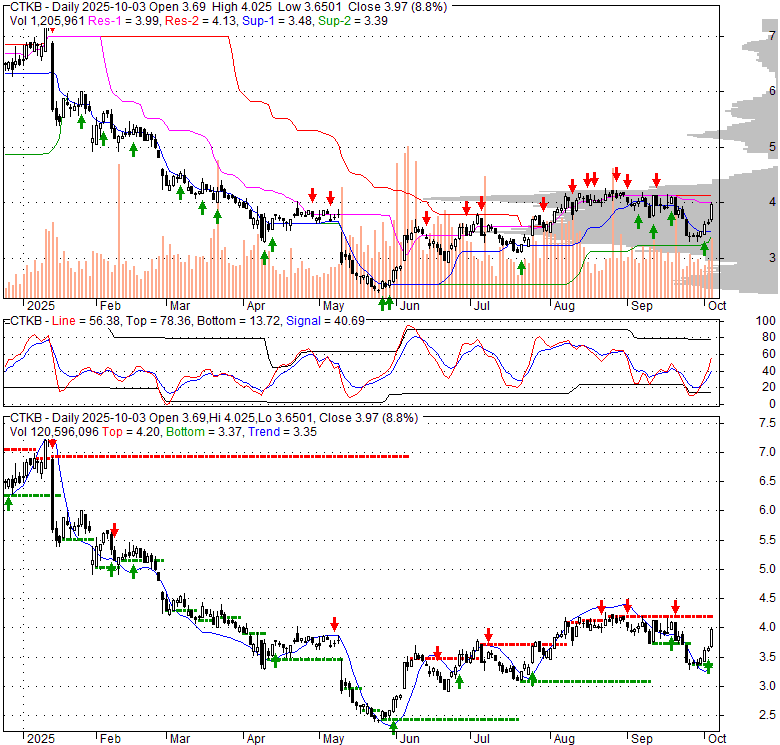Select the Mar label on upper chart axis
This screenshot has height=745, width=780.
180,305
